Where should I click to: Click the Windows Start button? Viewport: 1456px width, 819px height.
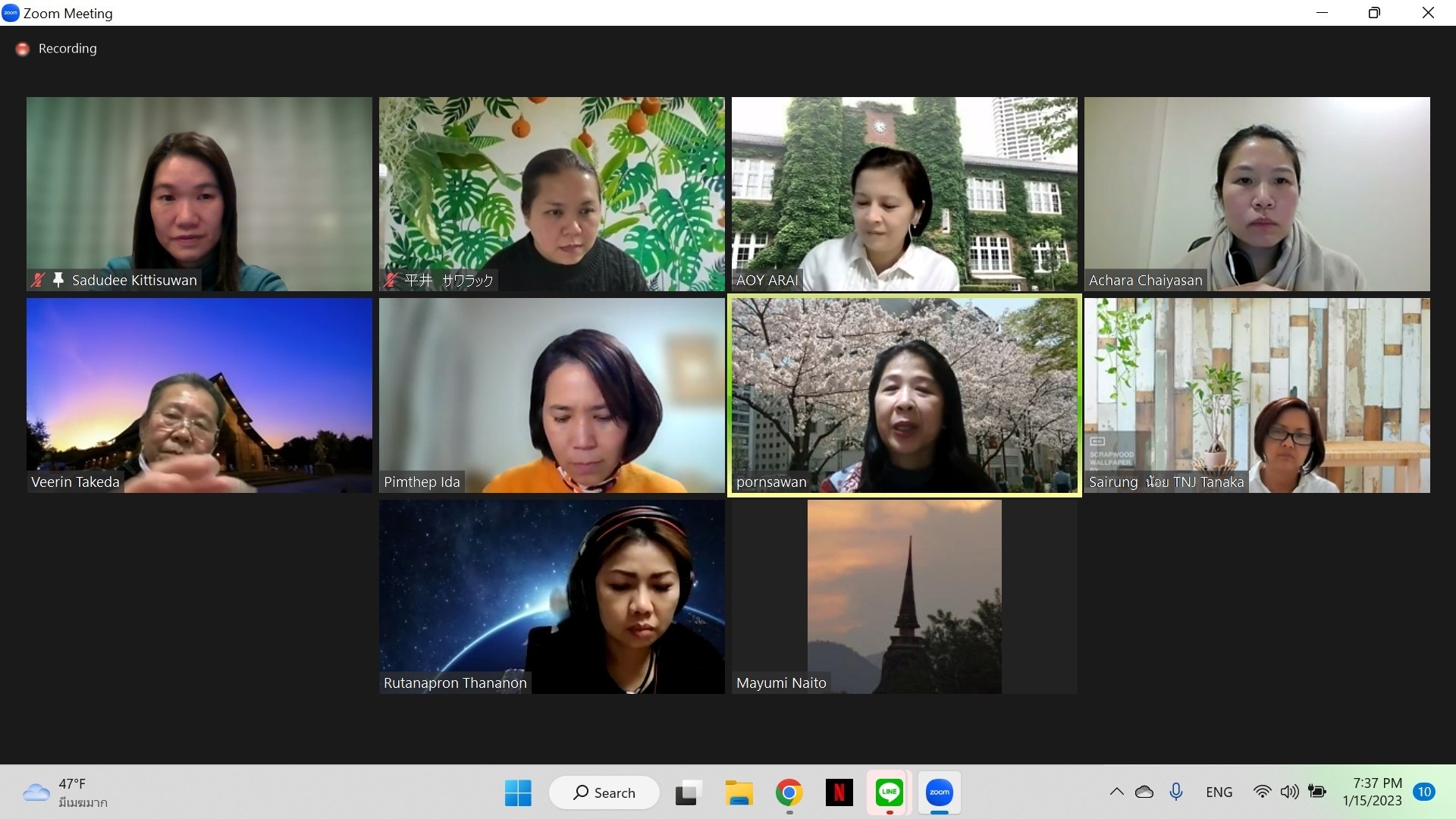point(518,792)
